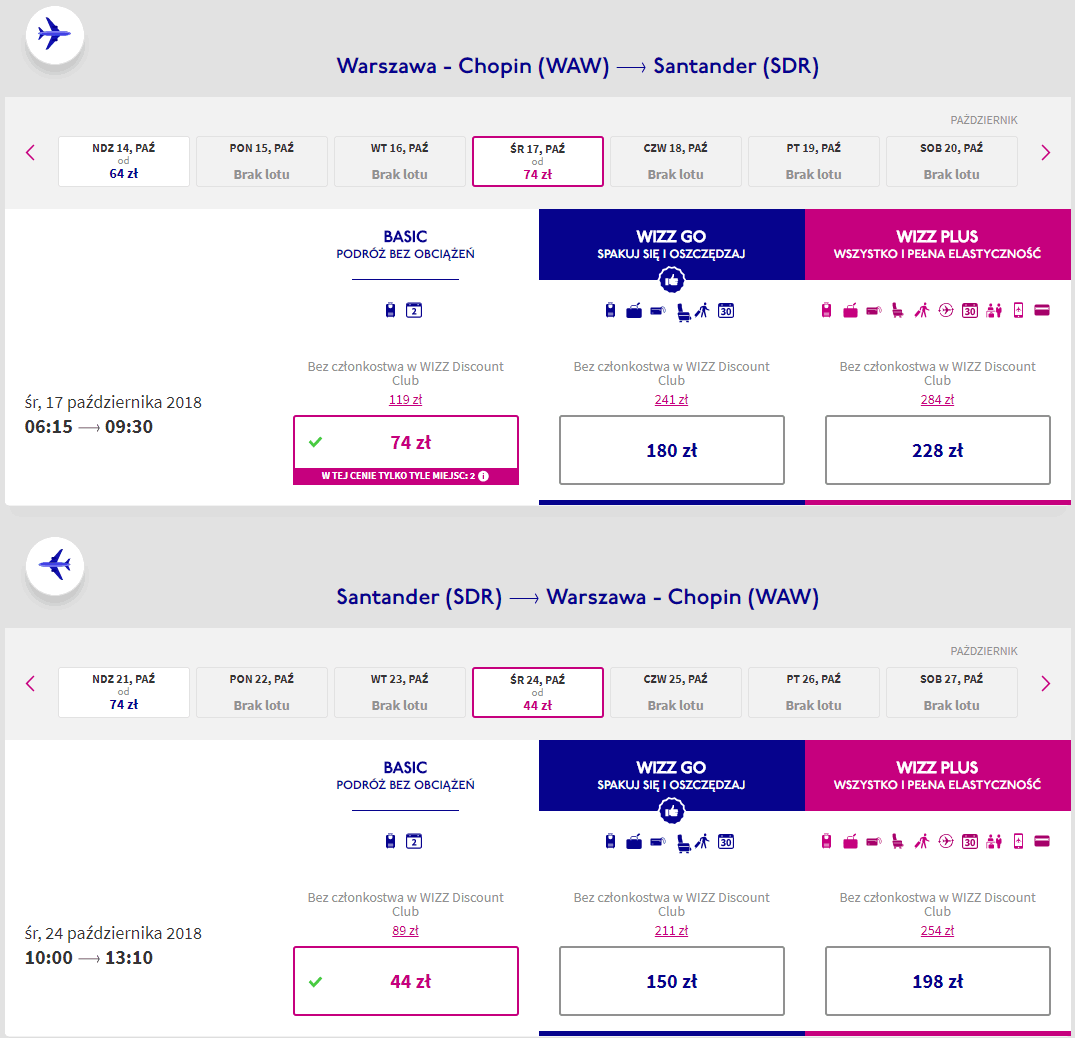Viewport: 1075px width, 1038px height.
Task: Click outbound WIZZ PLUS family seating icon
Action: tap(994, 311)
